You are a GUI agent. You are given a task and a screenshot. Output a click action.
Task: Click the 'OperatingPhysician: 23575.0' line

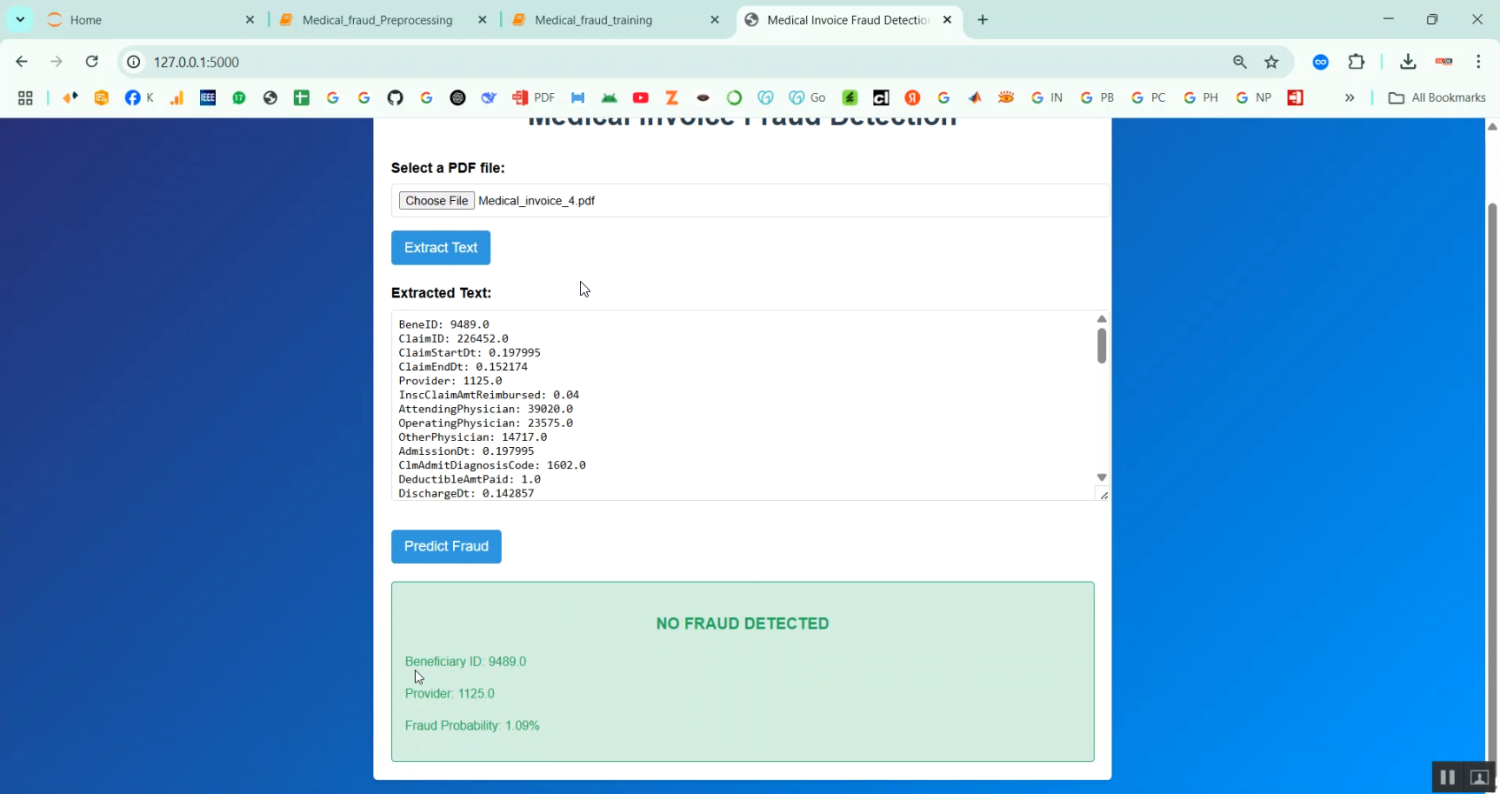point(486,423)
